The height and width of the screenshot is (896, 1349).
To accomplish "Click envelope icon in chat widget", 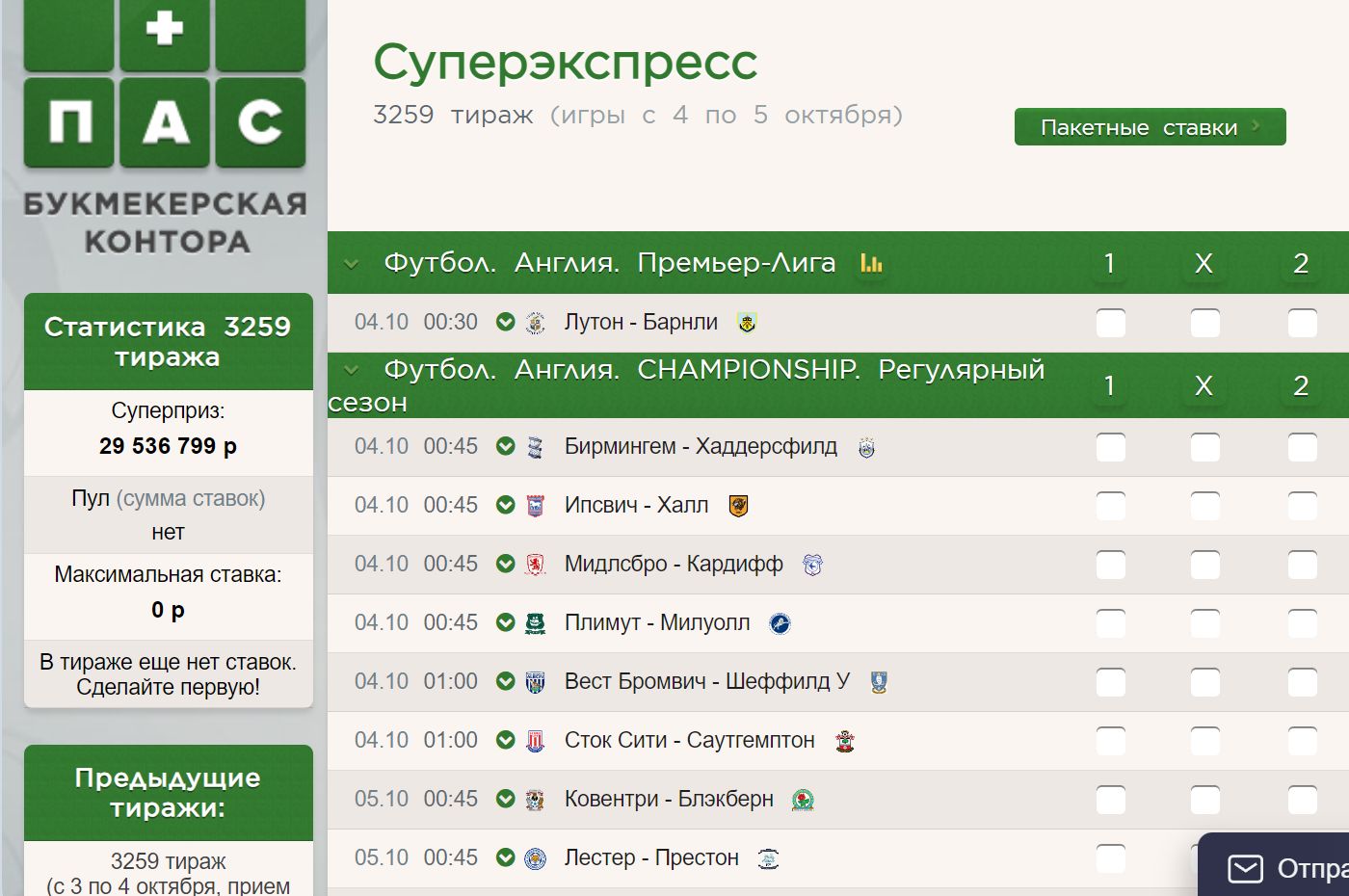I will pos(1245,869).
